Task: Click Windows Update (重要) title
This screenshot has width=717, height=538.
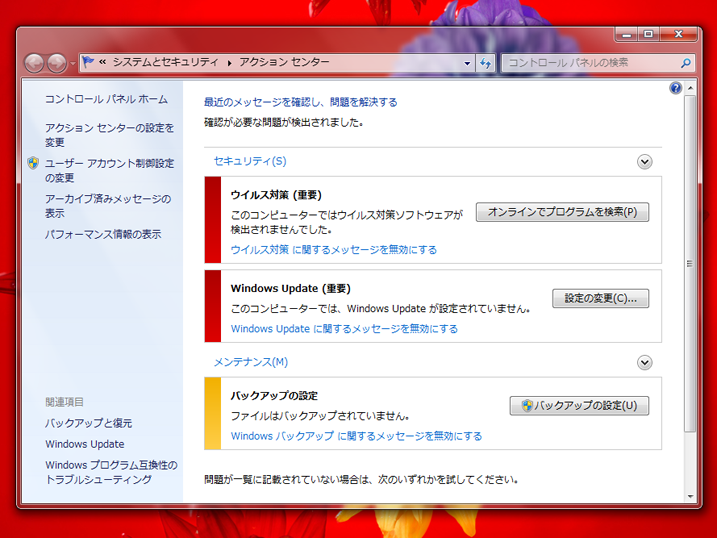Action: point(291,288)
